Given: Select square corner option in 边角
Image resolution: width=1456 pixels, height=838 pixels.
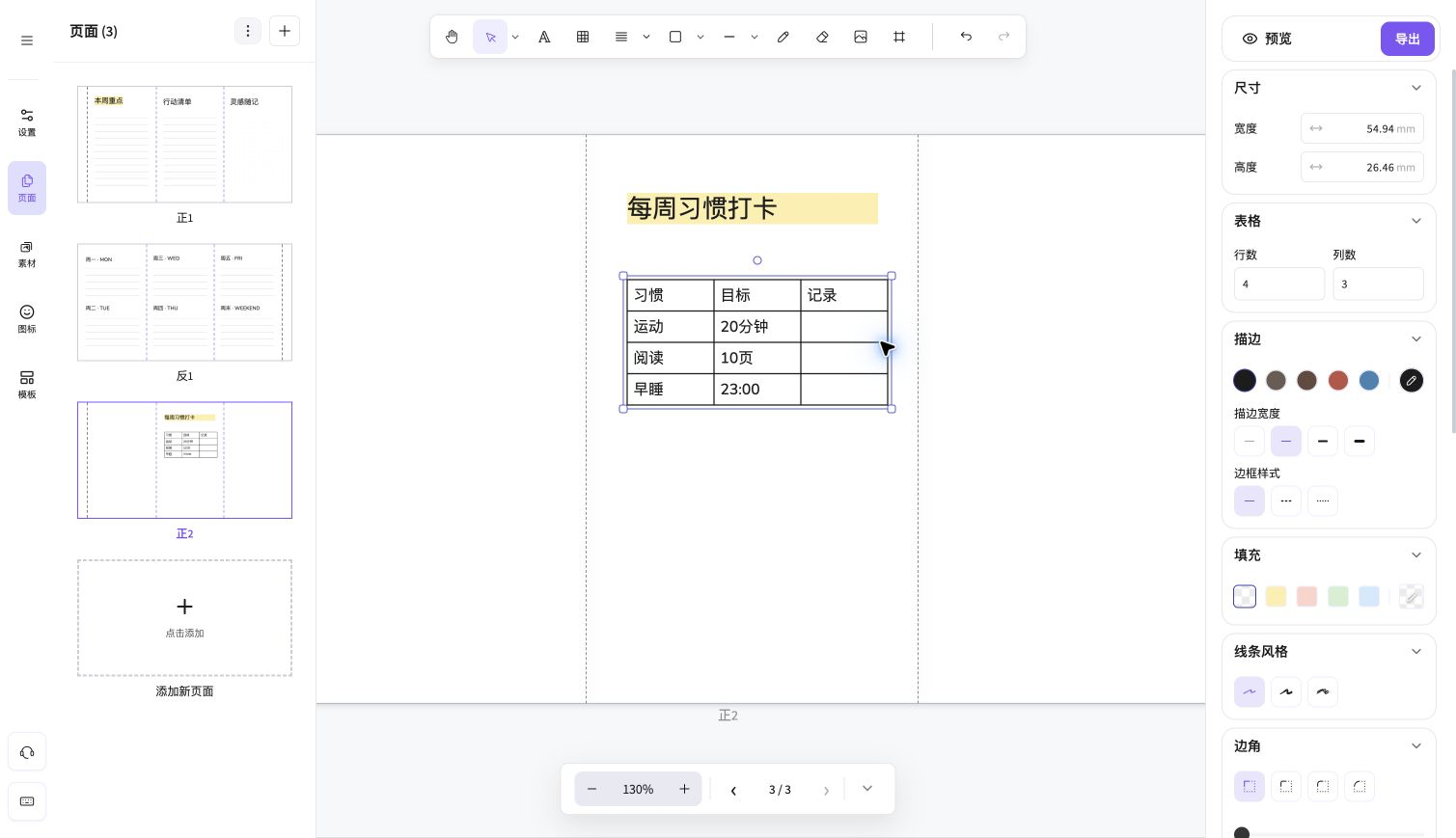Looking at the screenshot, I should pos(1250,786).
